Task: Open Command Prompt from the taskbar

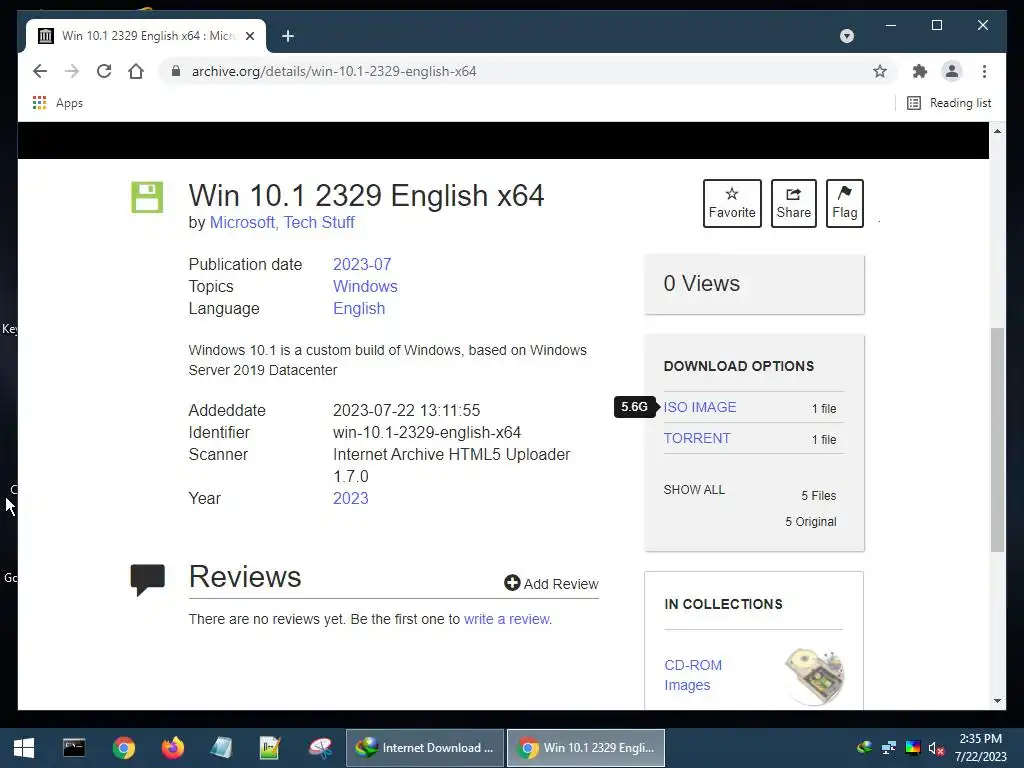Action: click(74, 748)
